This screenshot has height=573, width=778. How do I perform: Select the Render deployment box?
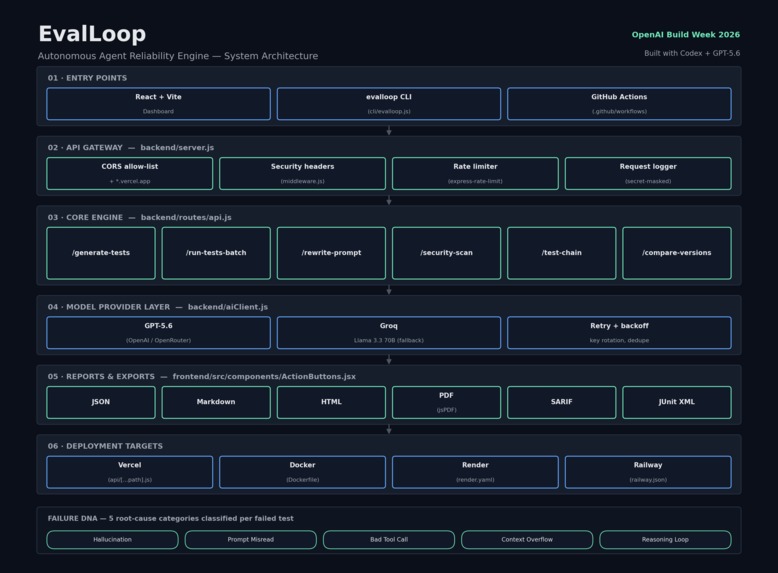pyautogui.click(x=475, y=472)
